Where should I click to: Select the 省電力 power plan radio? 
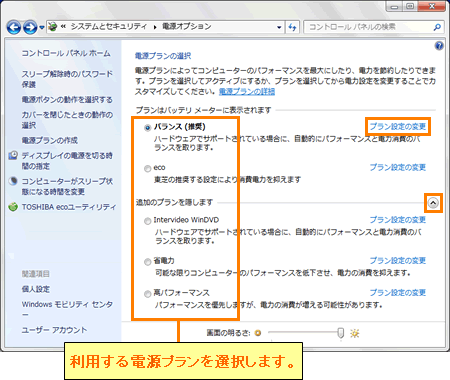pyautogui.click(x=147, y=262)
